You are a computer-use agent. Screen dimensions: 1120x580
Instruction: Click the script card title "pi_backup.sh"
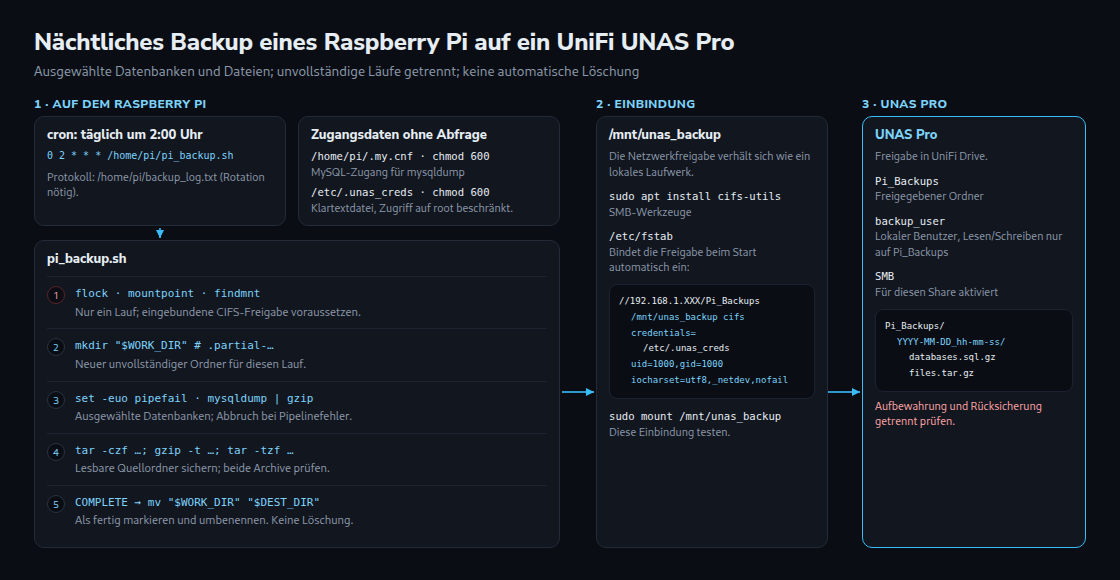click(x=86, y=259)
